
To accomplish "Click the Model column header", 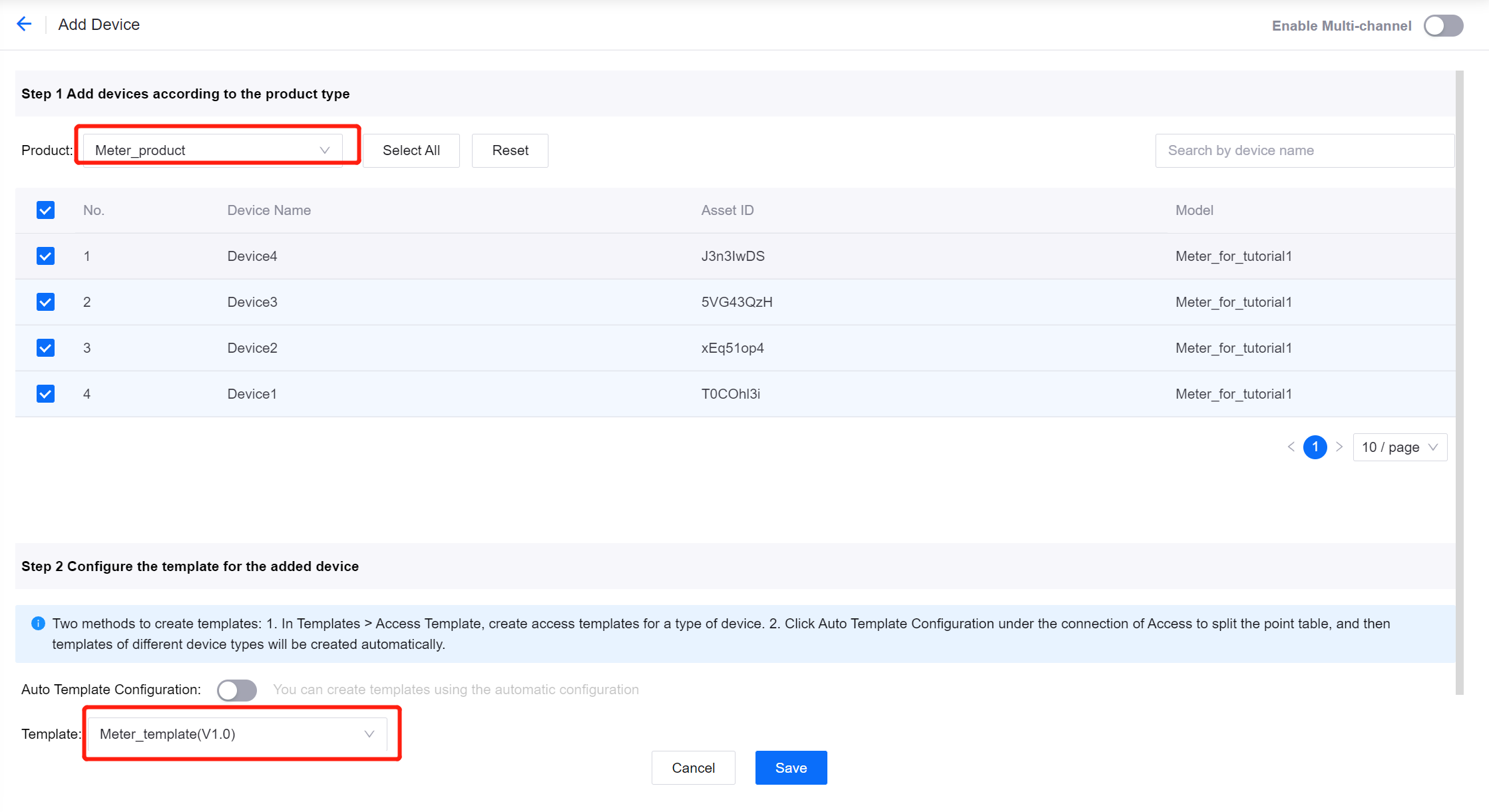I will 1194,210.
